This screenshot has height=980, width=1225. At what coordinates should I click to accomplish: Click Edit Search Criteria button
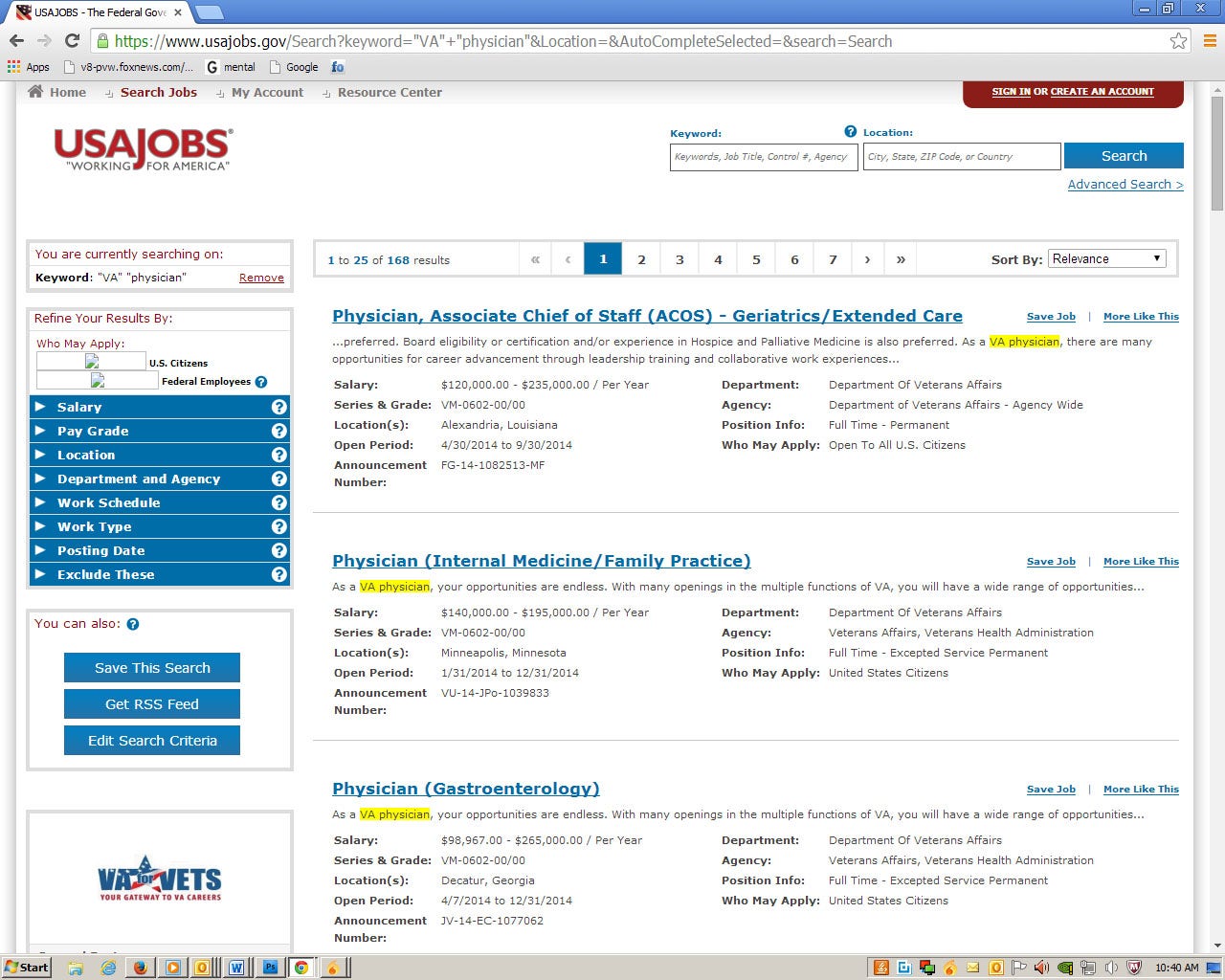tap(152, 741)
